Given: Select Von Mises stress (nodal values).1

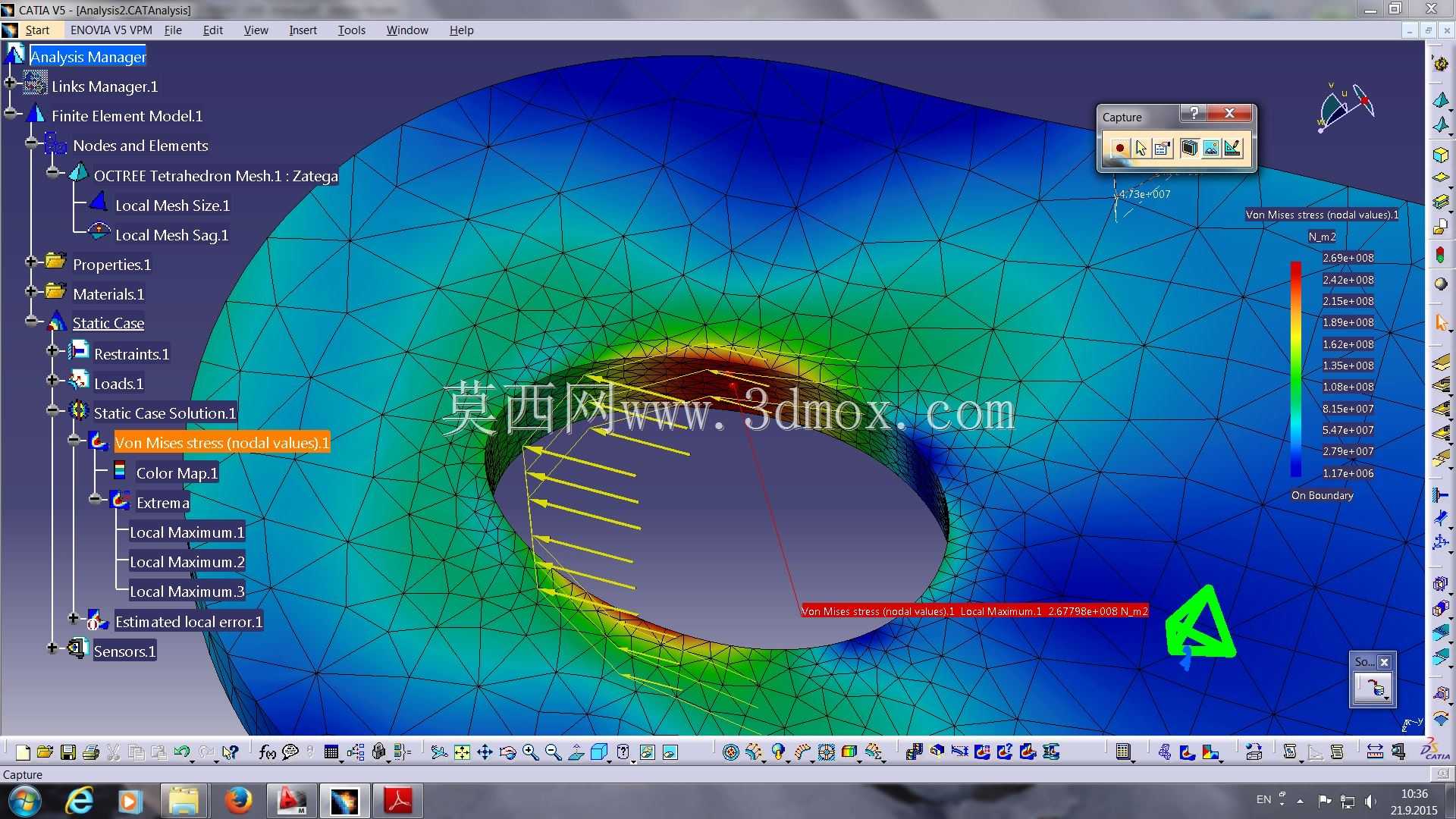Looking at the screenshot, I should pyautogui.click(x=222, y=443).
